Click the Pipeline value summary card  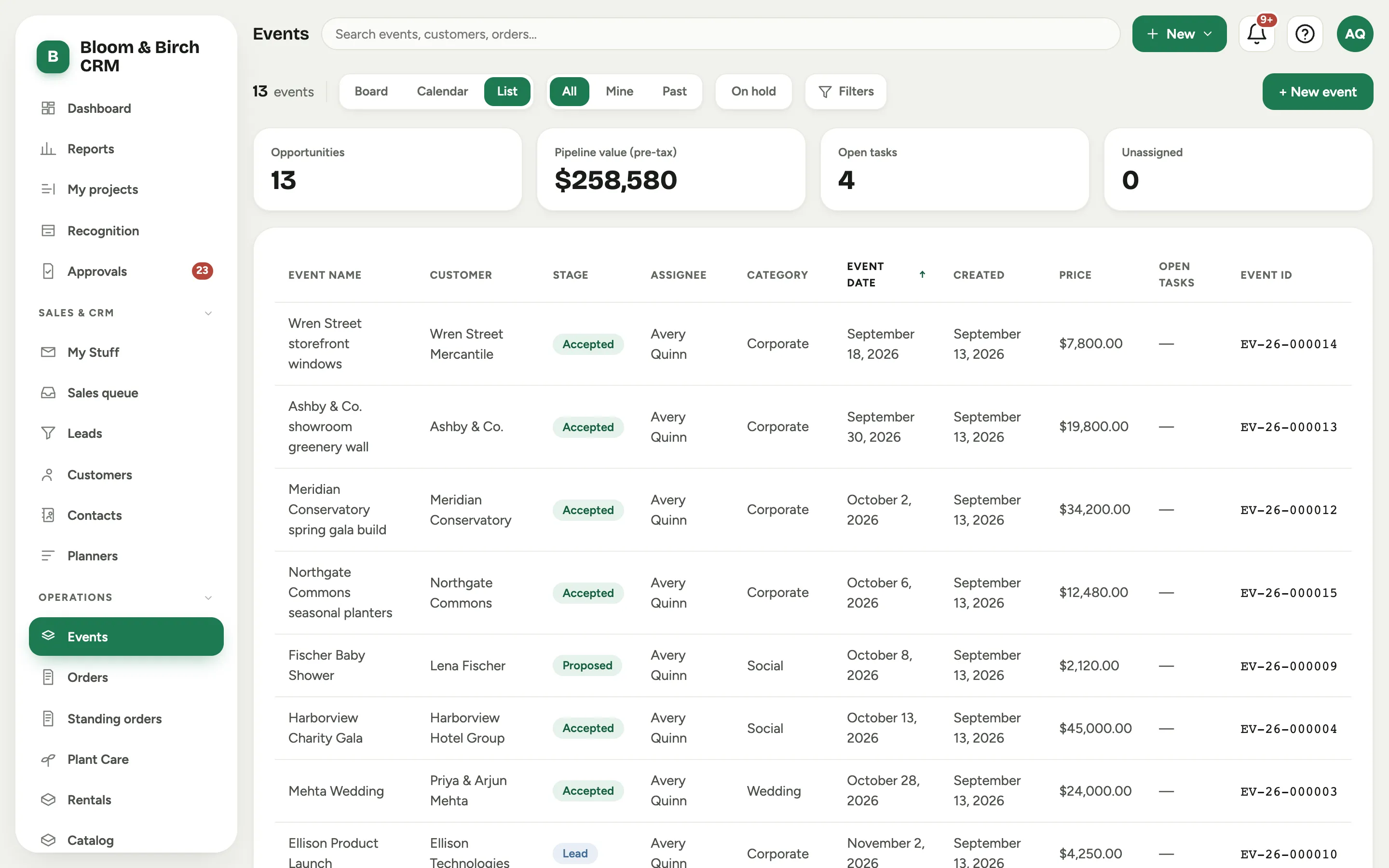tap(671, 169)
